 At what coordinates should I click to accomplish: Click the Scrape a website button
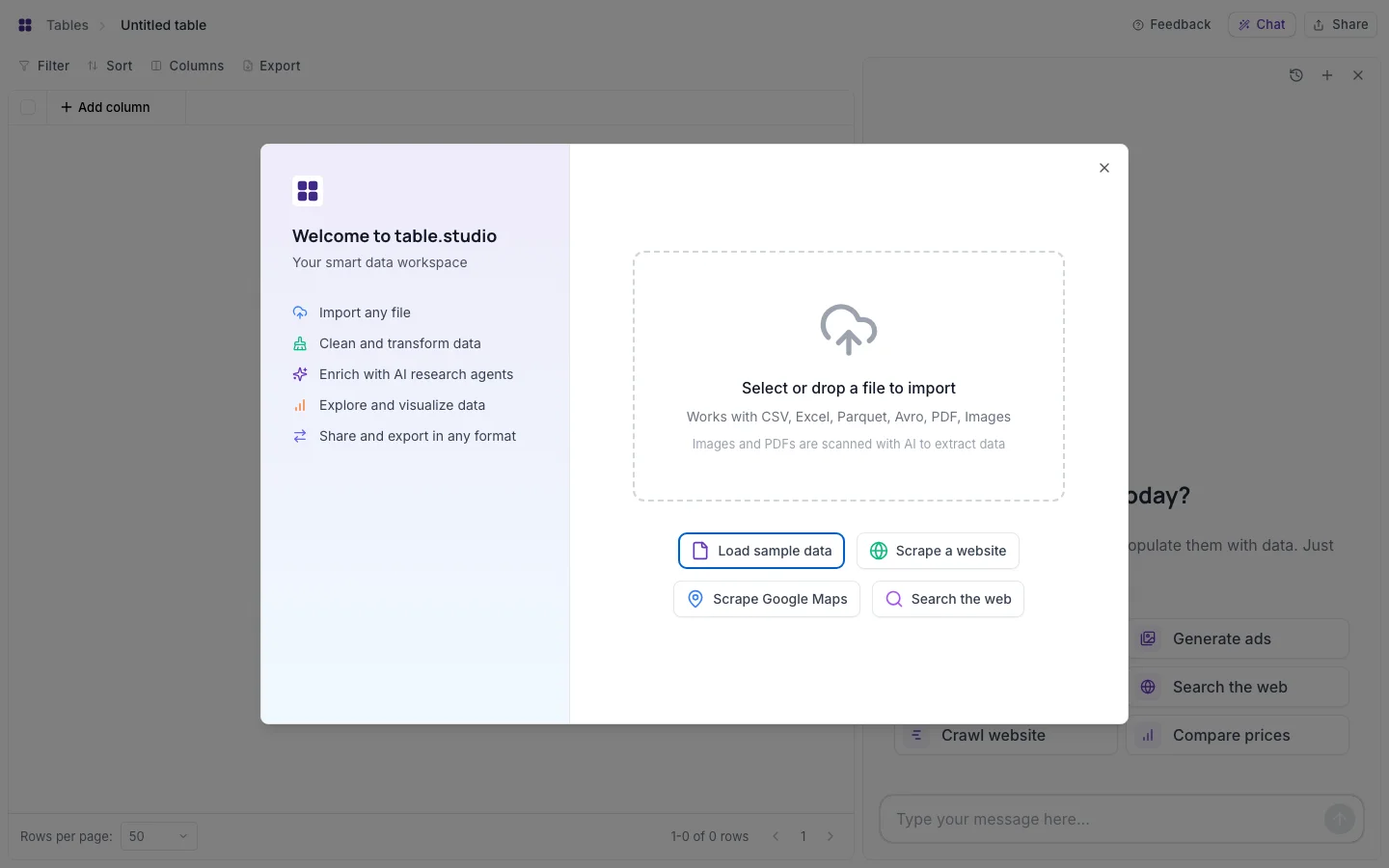(x=938, y=551)
